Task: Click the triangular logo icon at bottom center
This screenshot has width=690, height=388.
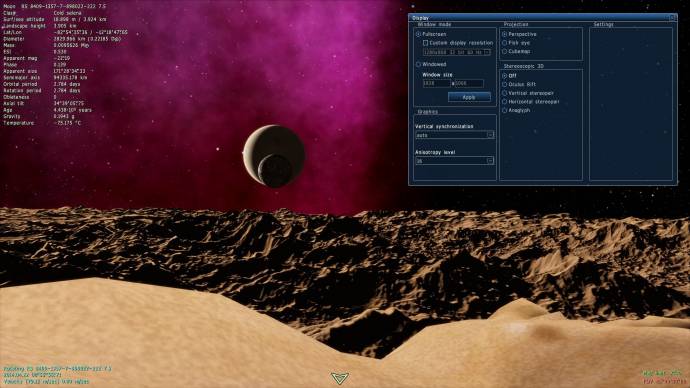Action: pyautogui.click(x=340, y=377)
